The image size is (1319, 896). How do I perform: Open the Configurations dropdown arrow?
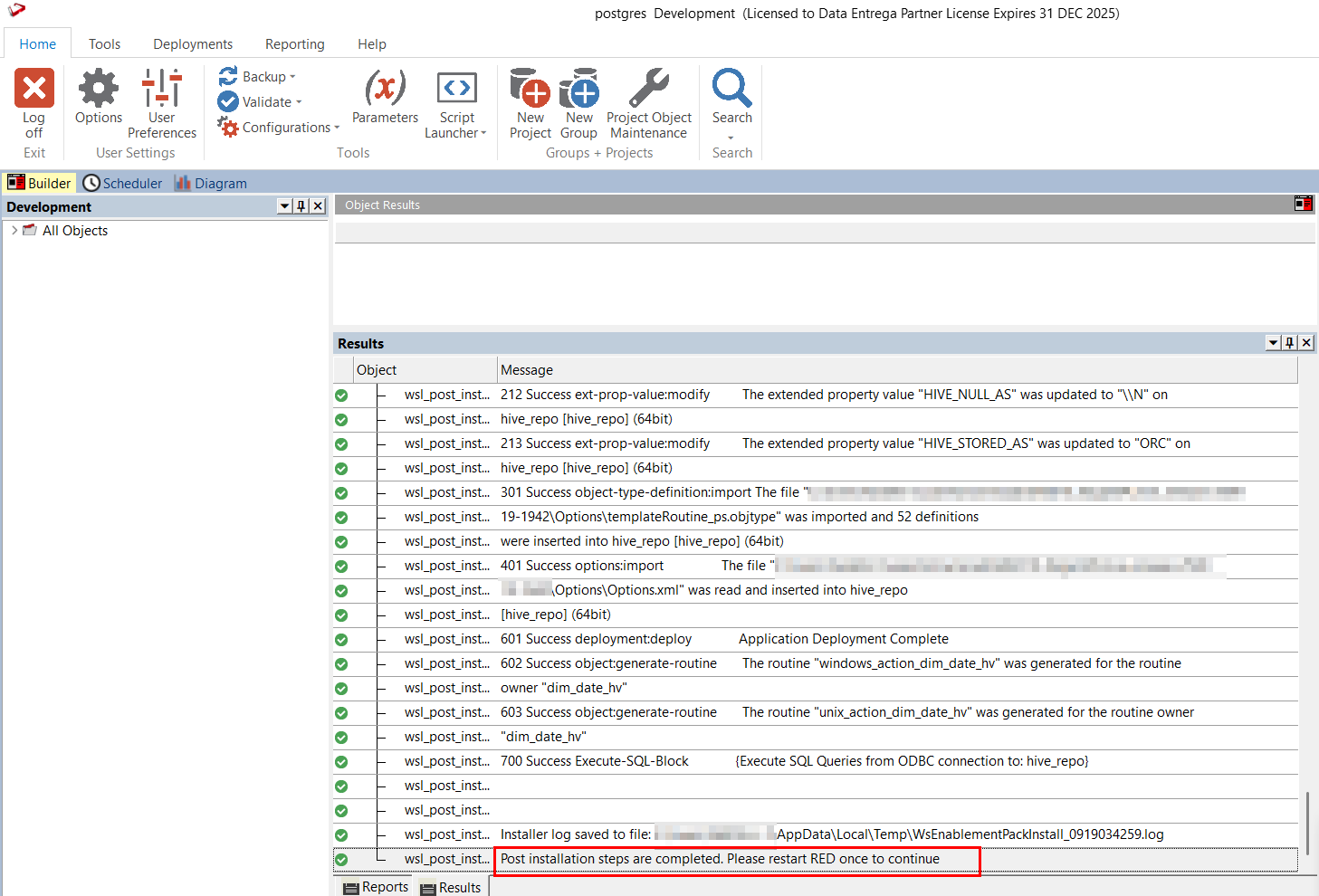337,128
